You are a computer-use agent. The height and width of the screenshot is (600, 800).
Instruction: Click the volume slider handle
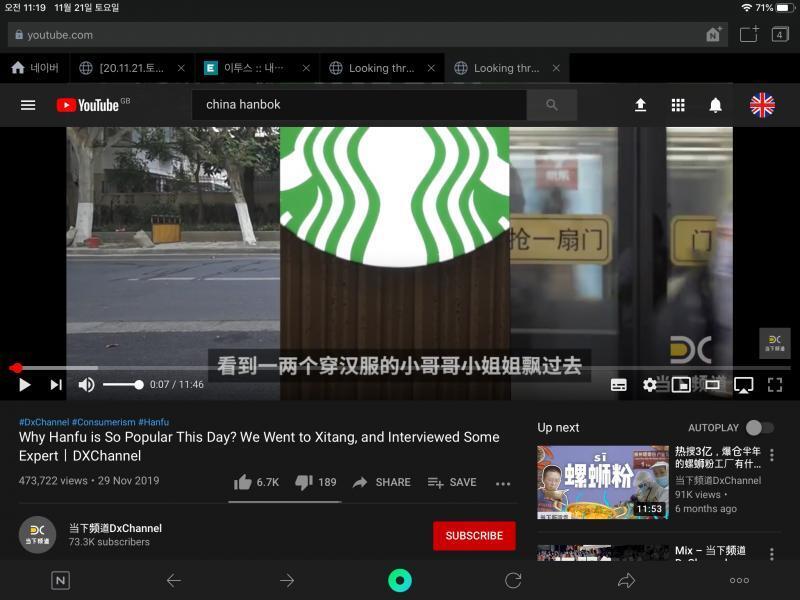pyautogui.click(x=138, y=385)
